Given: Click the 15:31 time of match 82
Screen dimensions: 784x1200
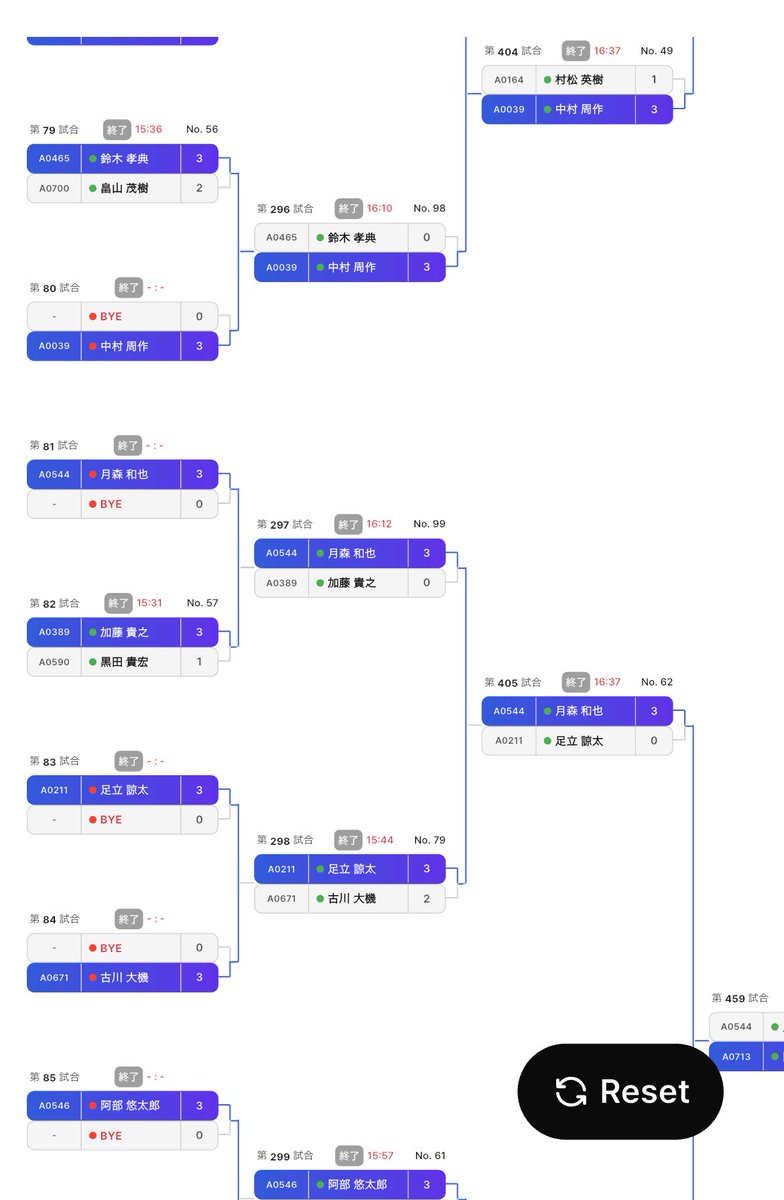Looking at the screenshot, I should coord(149,603).
